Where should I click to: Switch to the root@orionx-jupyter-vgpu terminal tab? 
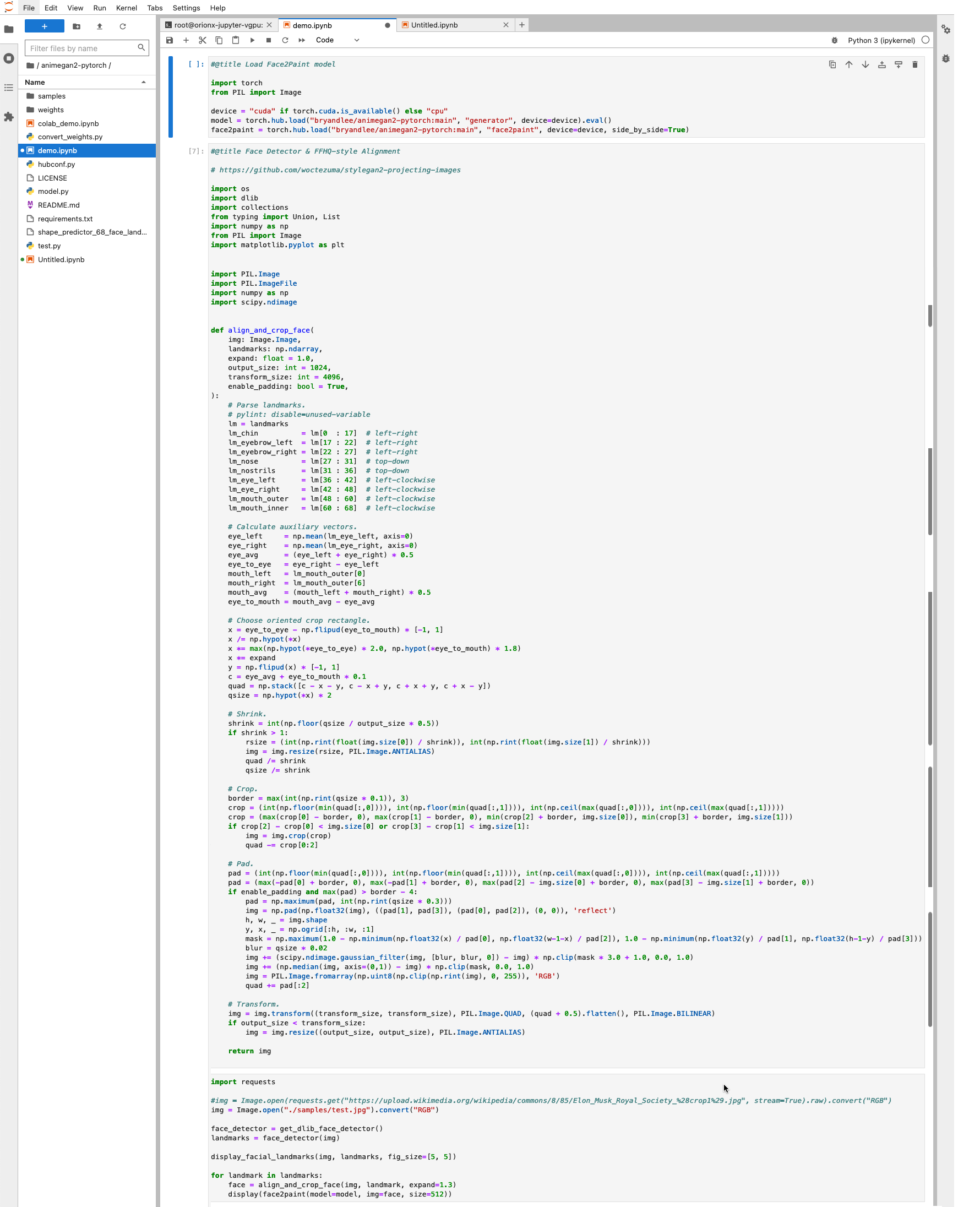tap(218, 25)
